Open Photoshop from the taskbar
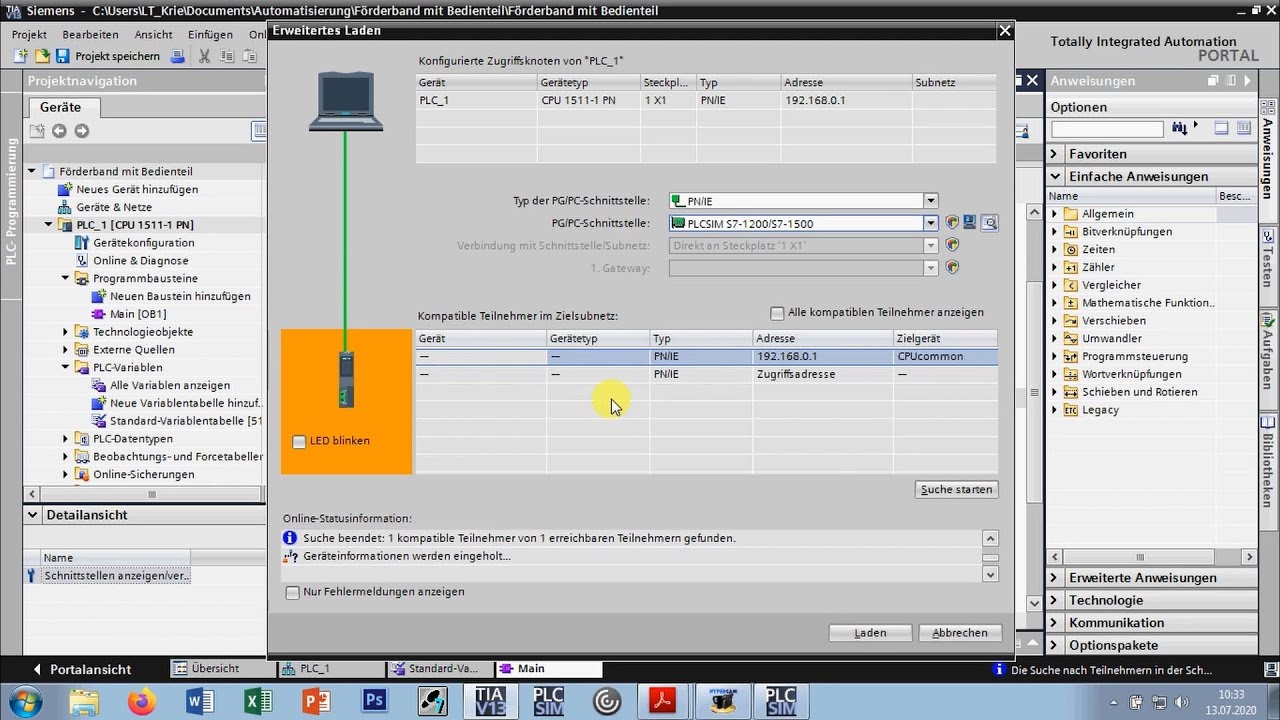The image size is (1280, 720). [x=375, y=701]
